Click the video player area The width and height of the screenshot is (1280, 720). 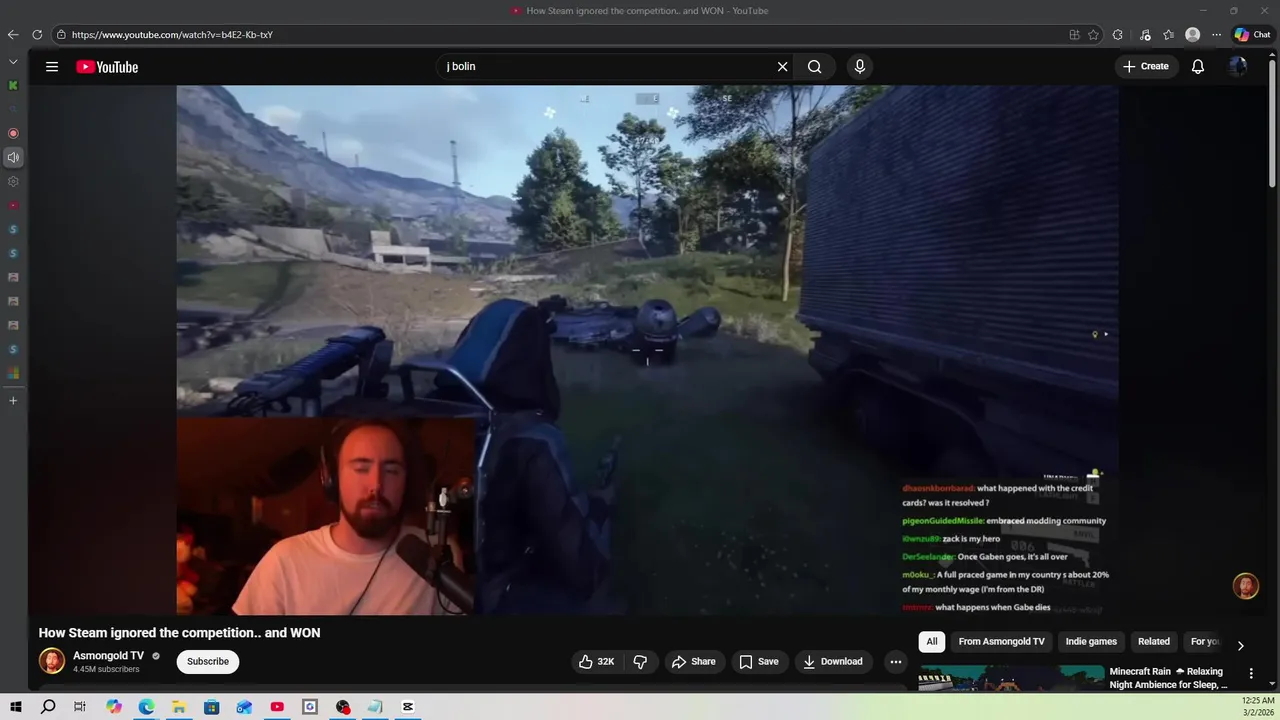pos(647,350)
